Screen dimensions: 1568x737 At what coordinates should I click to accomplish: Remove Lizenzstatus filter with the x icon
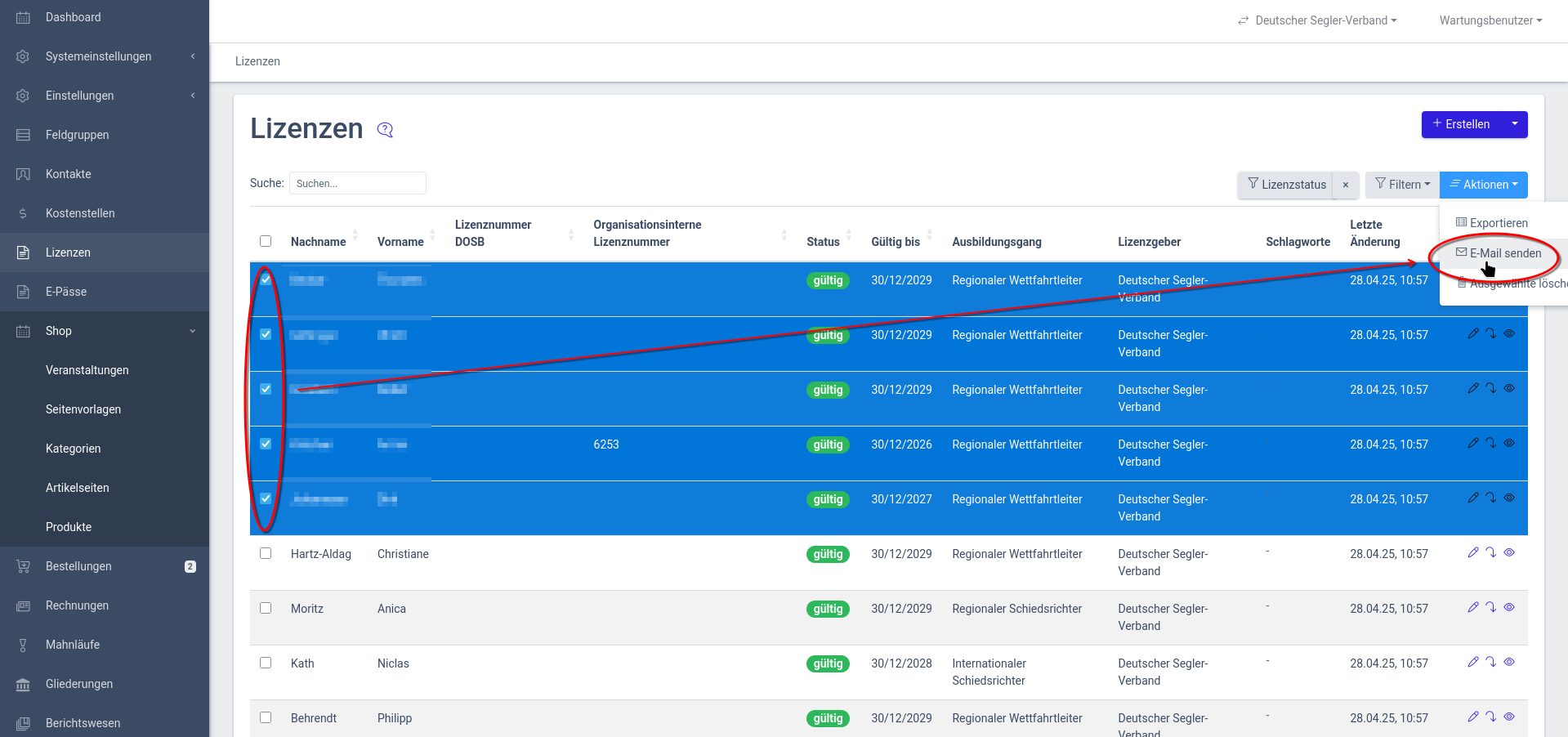[x=1345, y=185]
